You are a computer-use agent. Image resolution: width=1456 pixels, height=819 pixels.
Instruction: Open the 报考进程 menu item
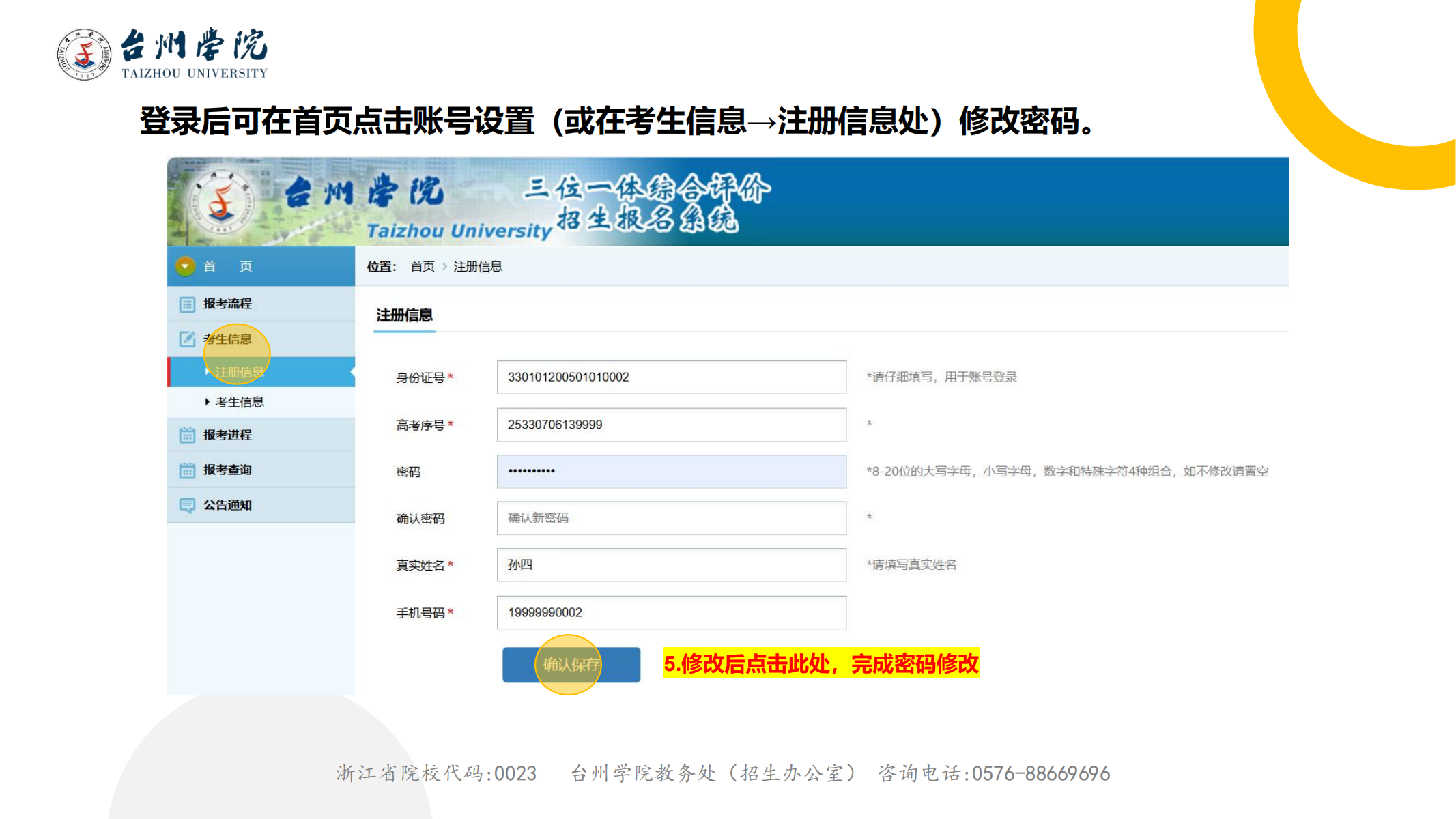[x=261, y=435]
